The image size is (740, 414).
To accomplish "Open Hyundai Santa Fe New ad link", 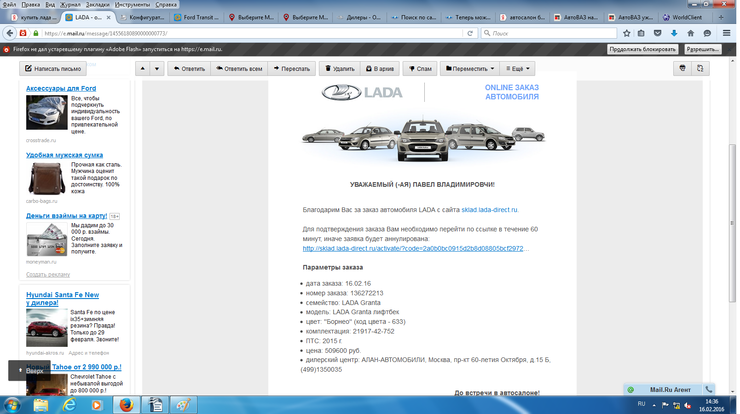I will pyautogui.click(x=62, y=298).
